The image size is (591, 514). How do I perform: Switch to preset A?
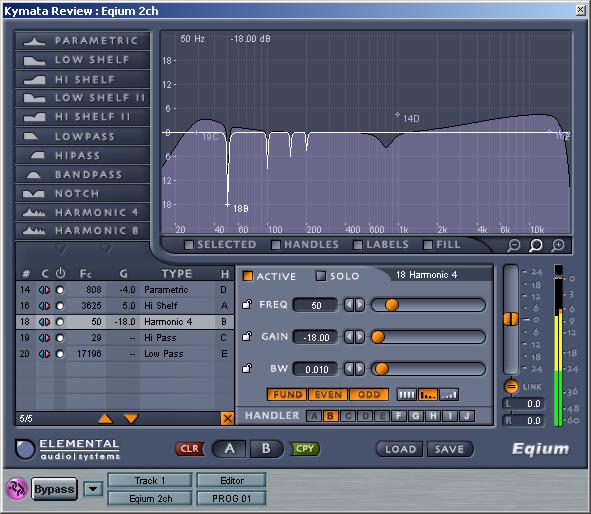pyautogui.click(x=230, y=448)
